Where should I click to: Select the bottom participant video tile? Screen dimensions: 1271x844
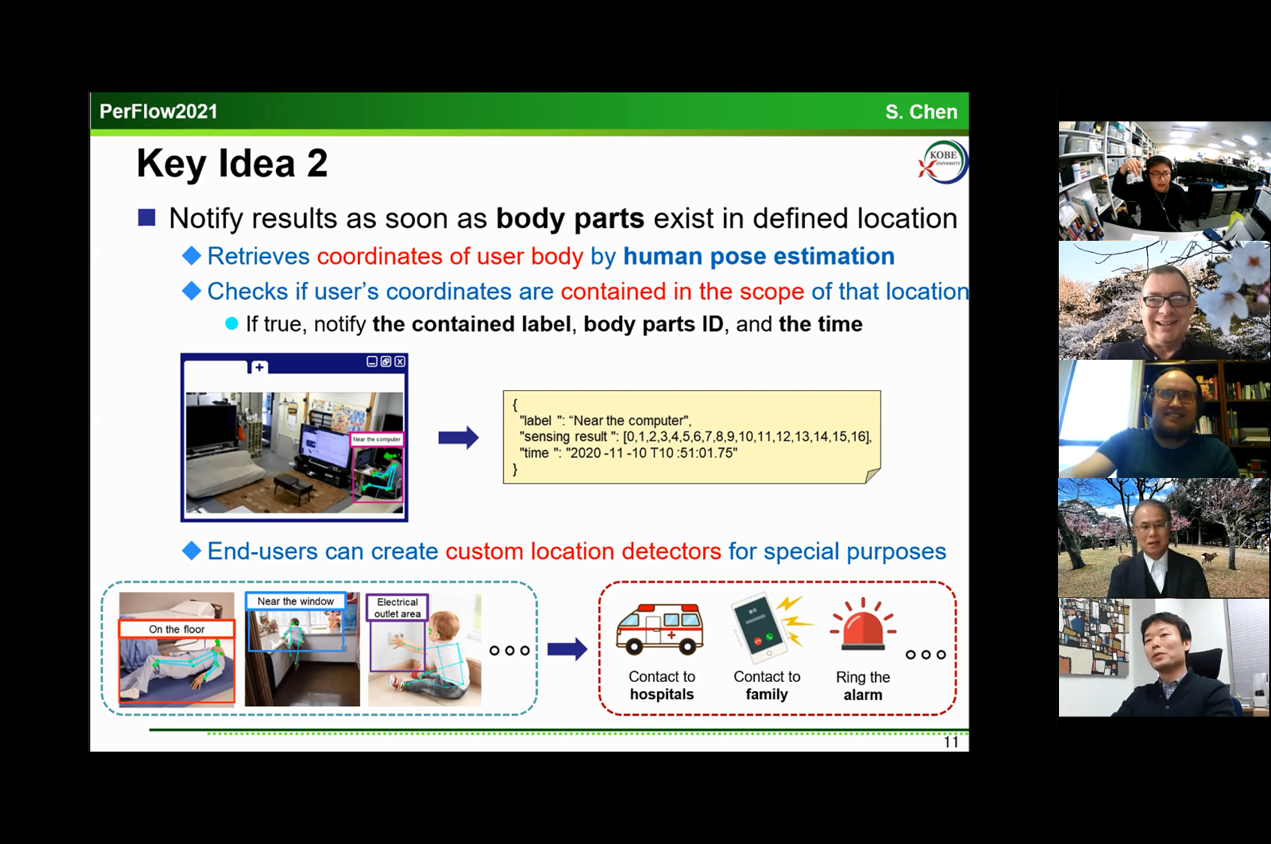(1163, 657)
